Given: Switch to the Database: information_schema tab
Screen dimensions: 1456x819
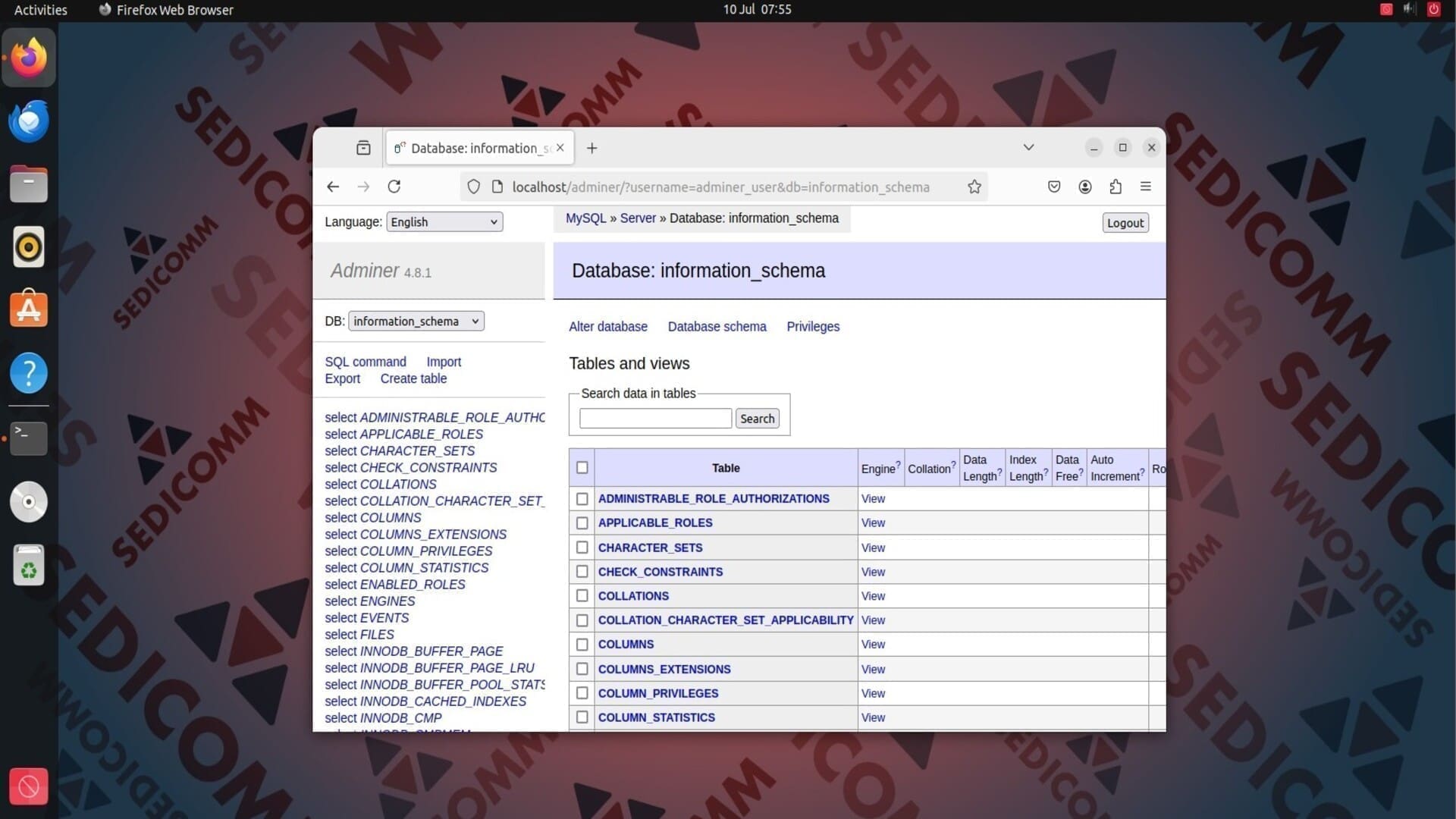Looking at the screenshot, I should (474, 148).
